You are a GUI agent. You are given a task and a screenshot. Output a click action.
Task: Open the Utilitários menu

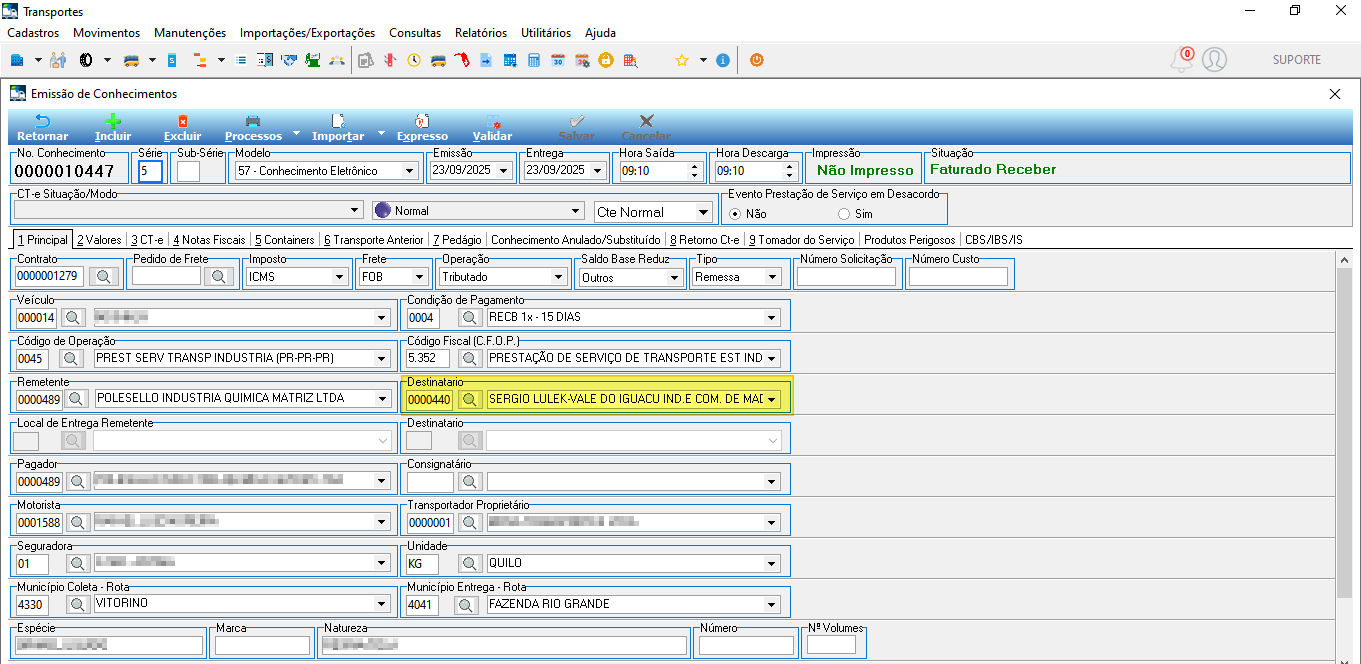click(546, 33)
